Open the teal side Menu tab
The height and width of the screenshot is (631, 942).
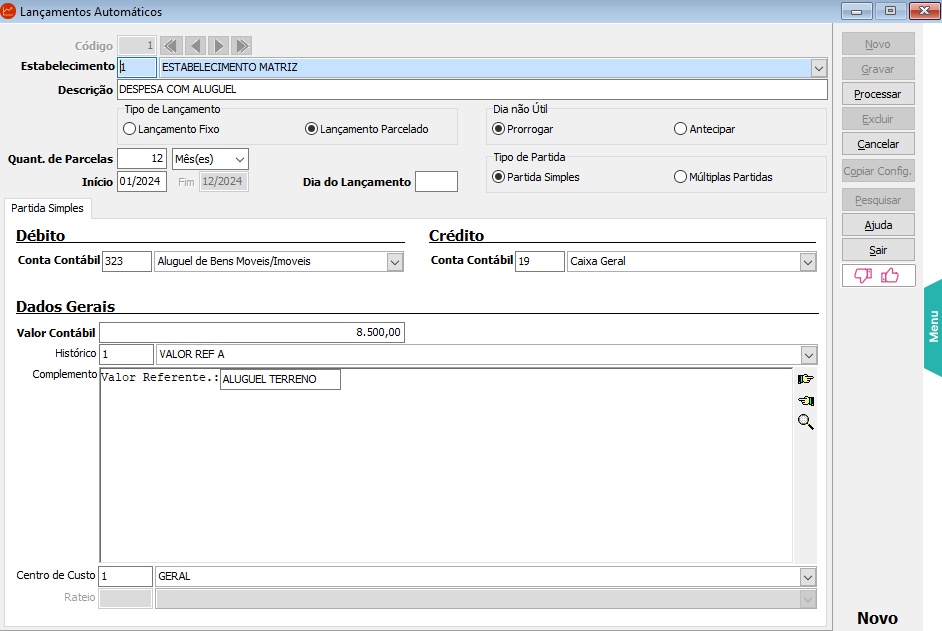click(932, 327)
